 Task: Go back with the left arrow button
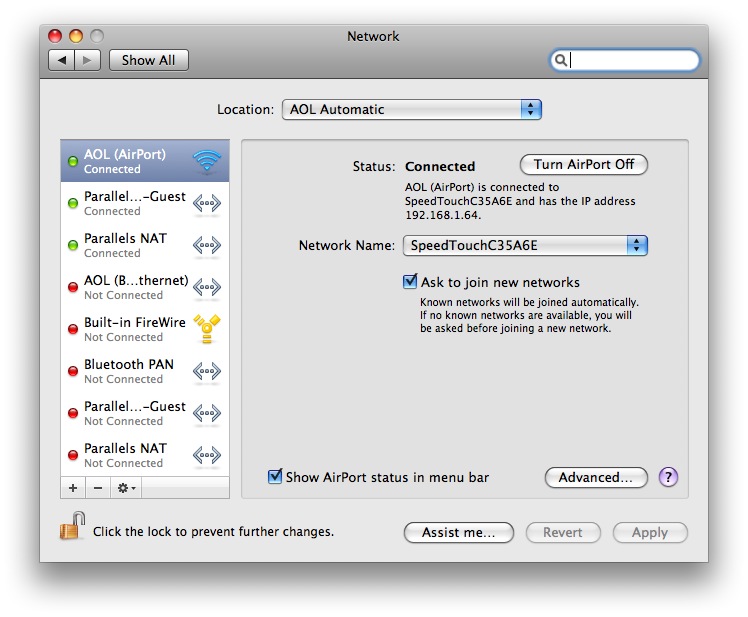tap(62, 60)
